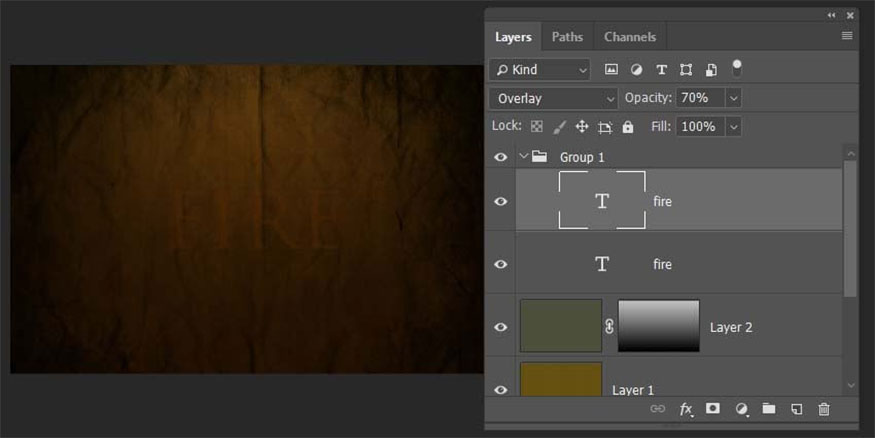Filter for shape layers icon
Viewport: 875px width, 438px height.
(686, 70)
